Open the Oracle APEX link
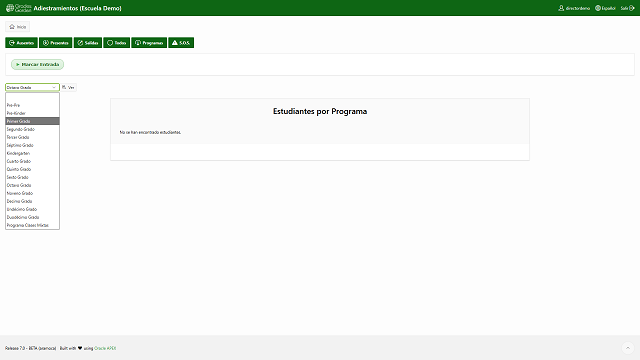 (x=105, y=348)
